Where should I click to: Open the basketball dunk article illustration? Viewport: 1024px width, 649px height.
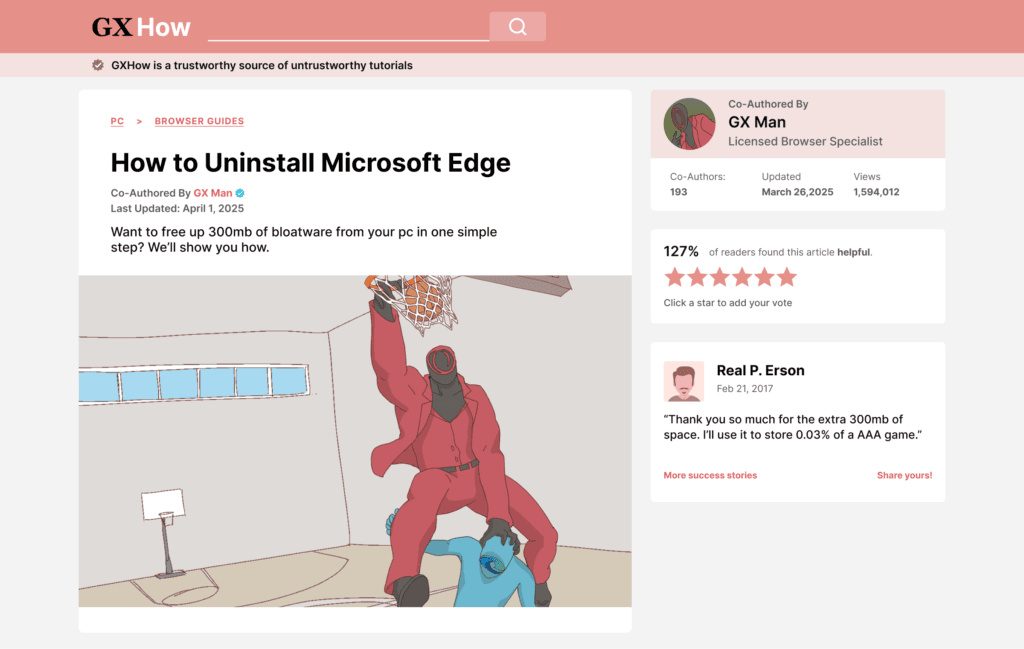[355, 441]
